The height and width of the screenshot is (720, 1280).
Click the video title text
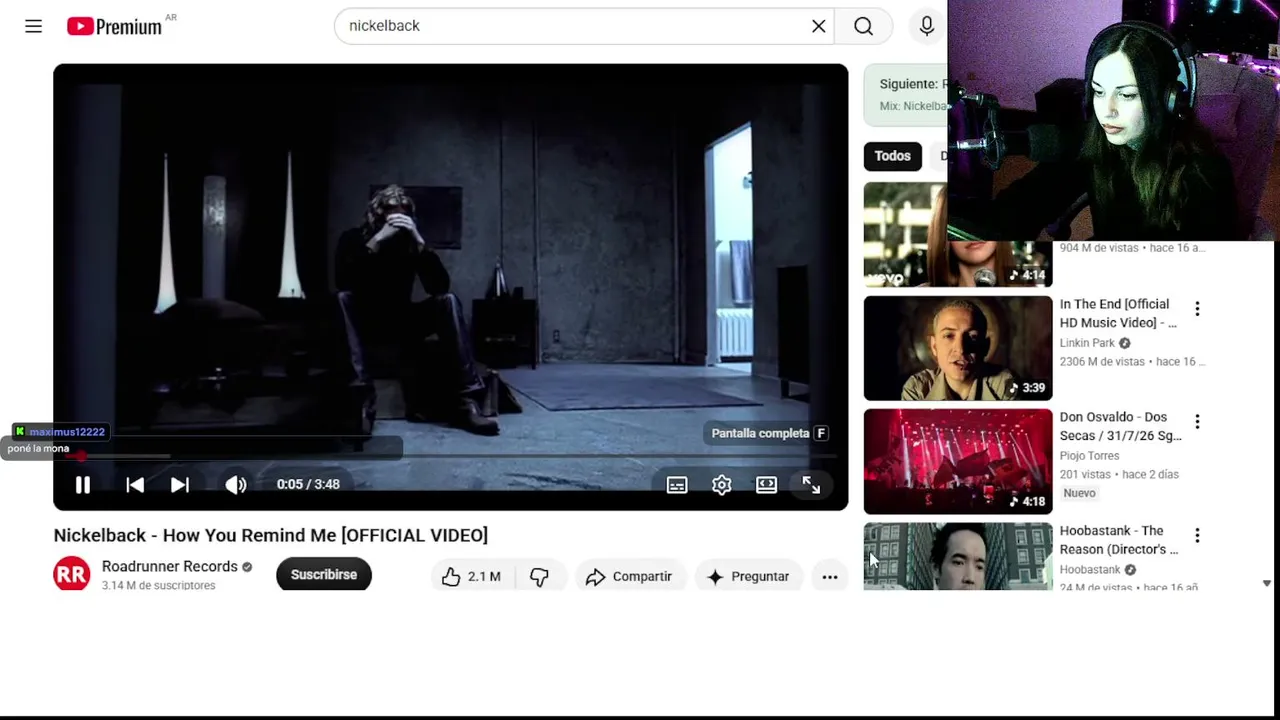(x=271, y=535)
